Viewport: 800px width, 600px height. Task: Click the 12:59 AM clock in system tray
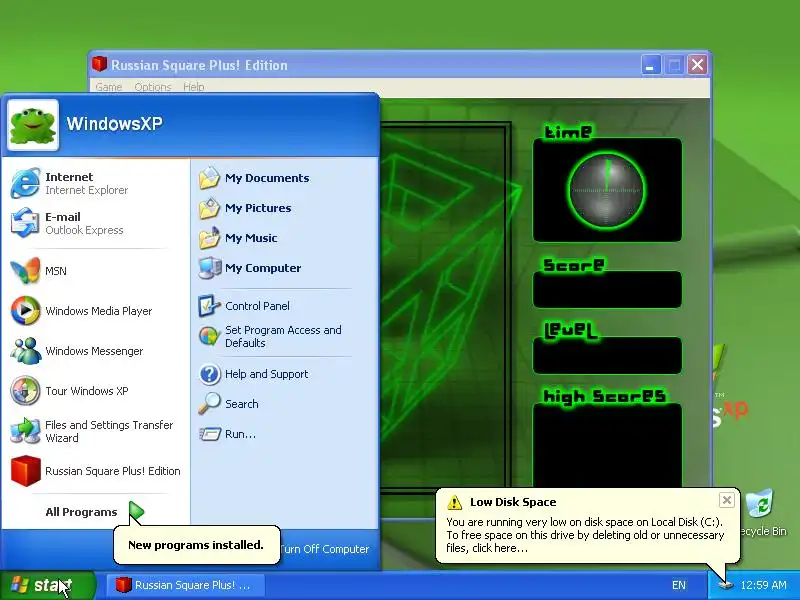click(763, 585)
